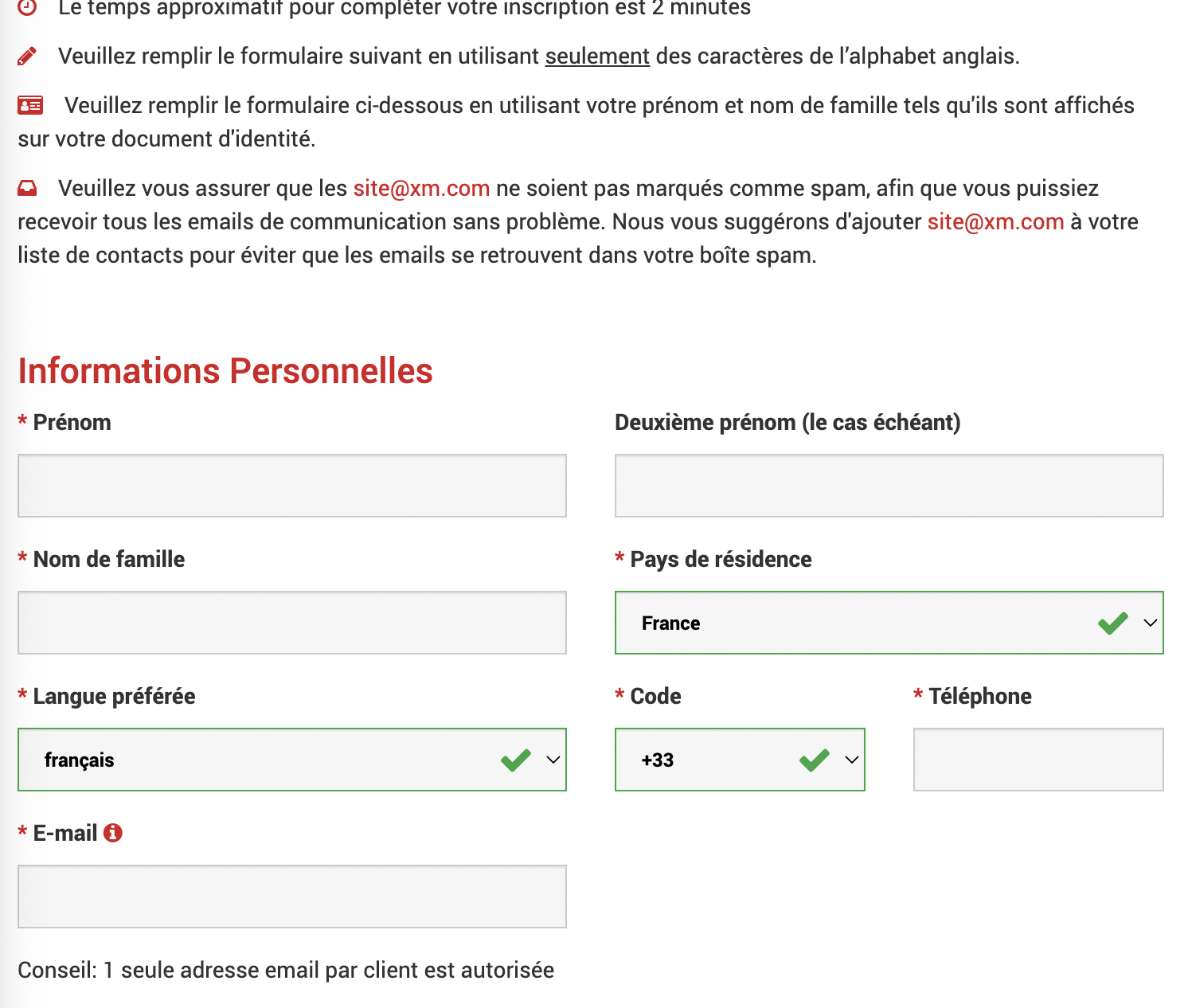
Task: Click into the Téléphone field
Action: (x=1038, y=760)
